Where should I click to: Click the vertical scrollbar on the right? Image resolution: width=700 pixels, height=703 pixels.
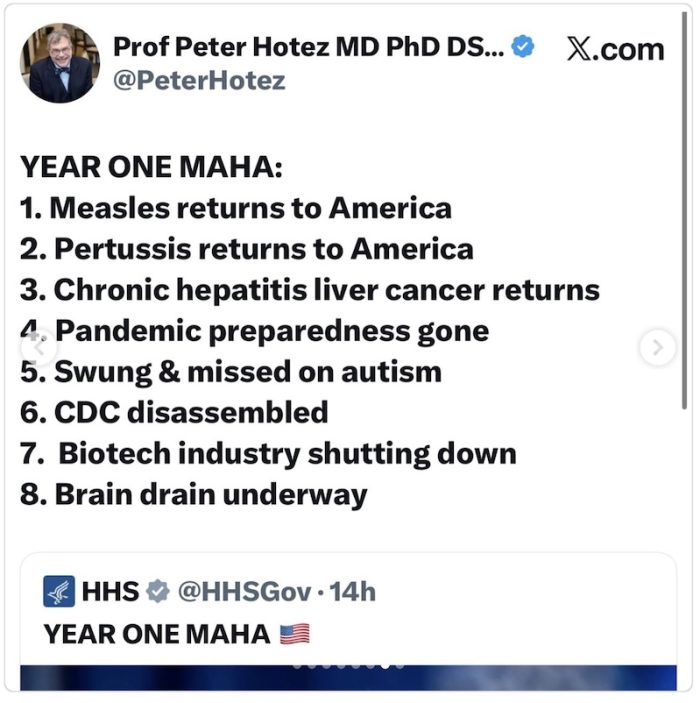click(x=684, y=200)
